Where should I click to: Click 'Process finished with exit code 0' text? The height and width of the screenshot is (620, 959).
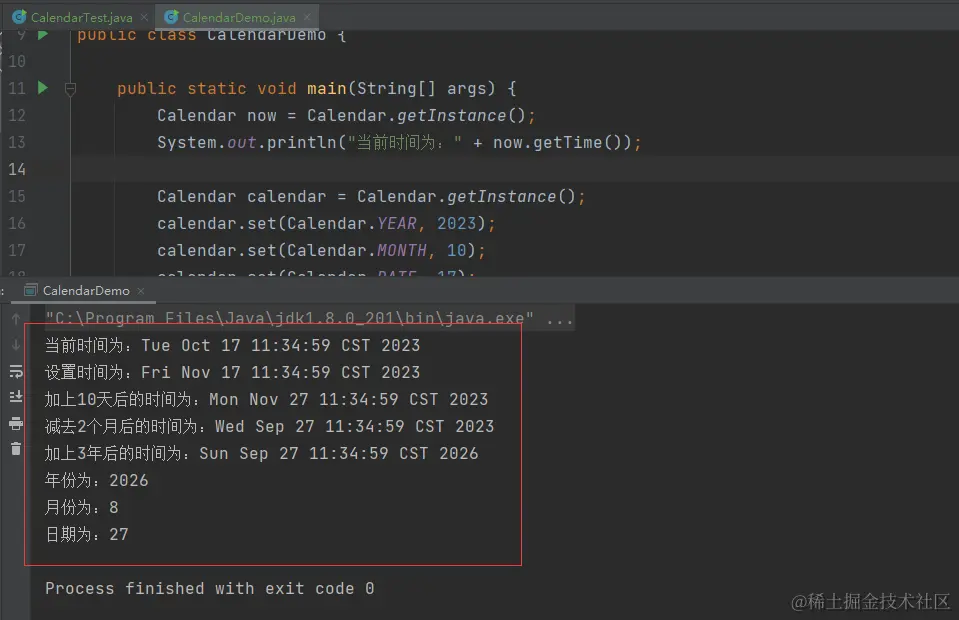point(209,588)
